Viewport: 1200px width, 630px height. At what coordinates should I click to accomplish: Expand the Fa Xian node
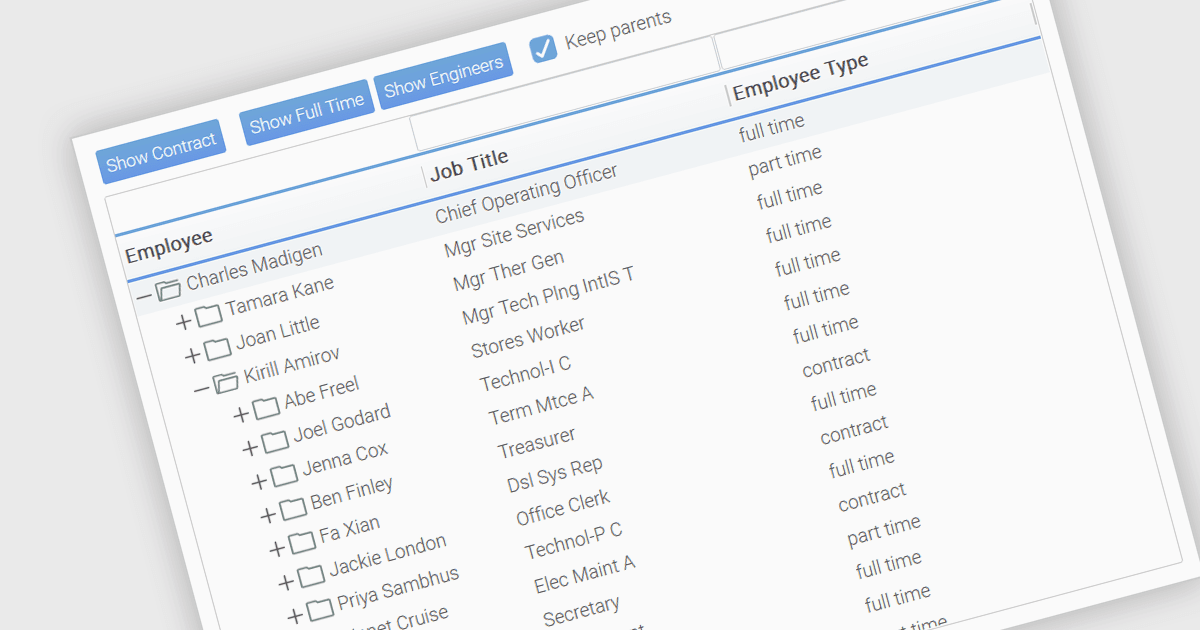click(277, 548)
